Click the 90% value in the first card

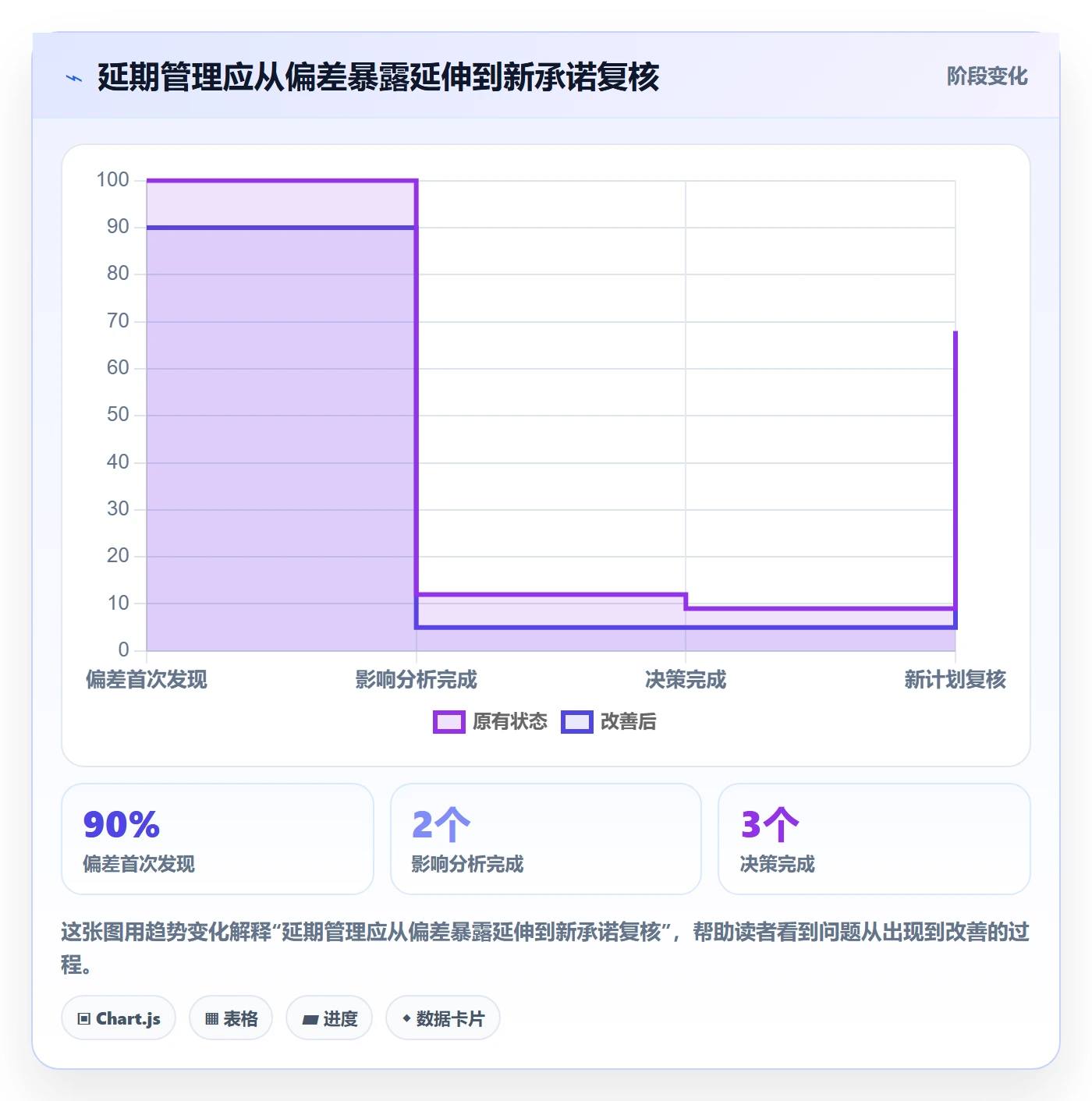(x=122, y=824)
